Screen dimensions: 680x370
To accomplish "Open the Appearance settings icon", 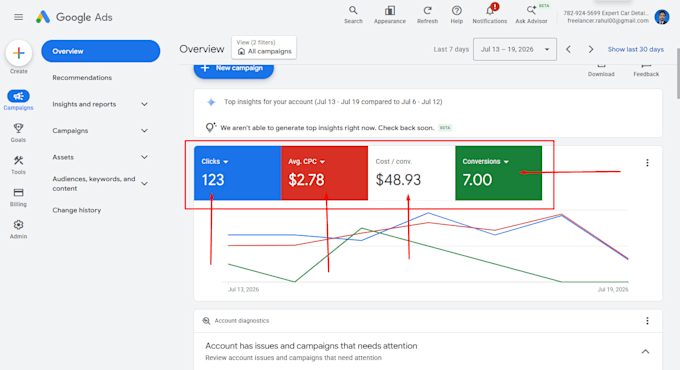I will [x=390, y=14].
